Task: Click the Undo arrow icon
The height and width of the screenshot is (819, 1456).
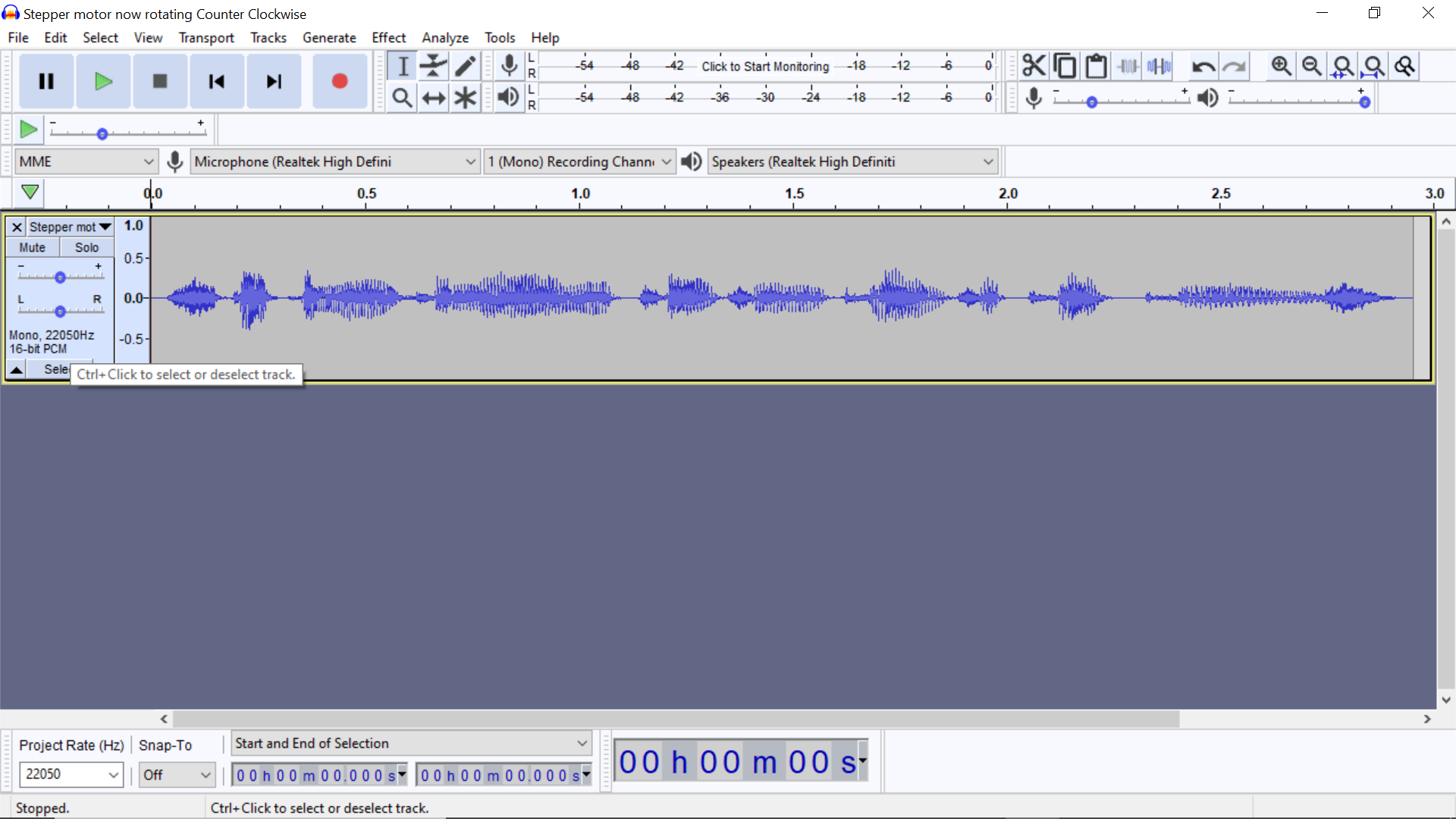Action: click(1203, 66)
